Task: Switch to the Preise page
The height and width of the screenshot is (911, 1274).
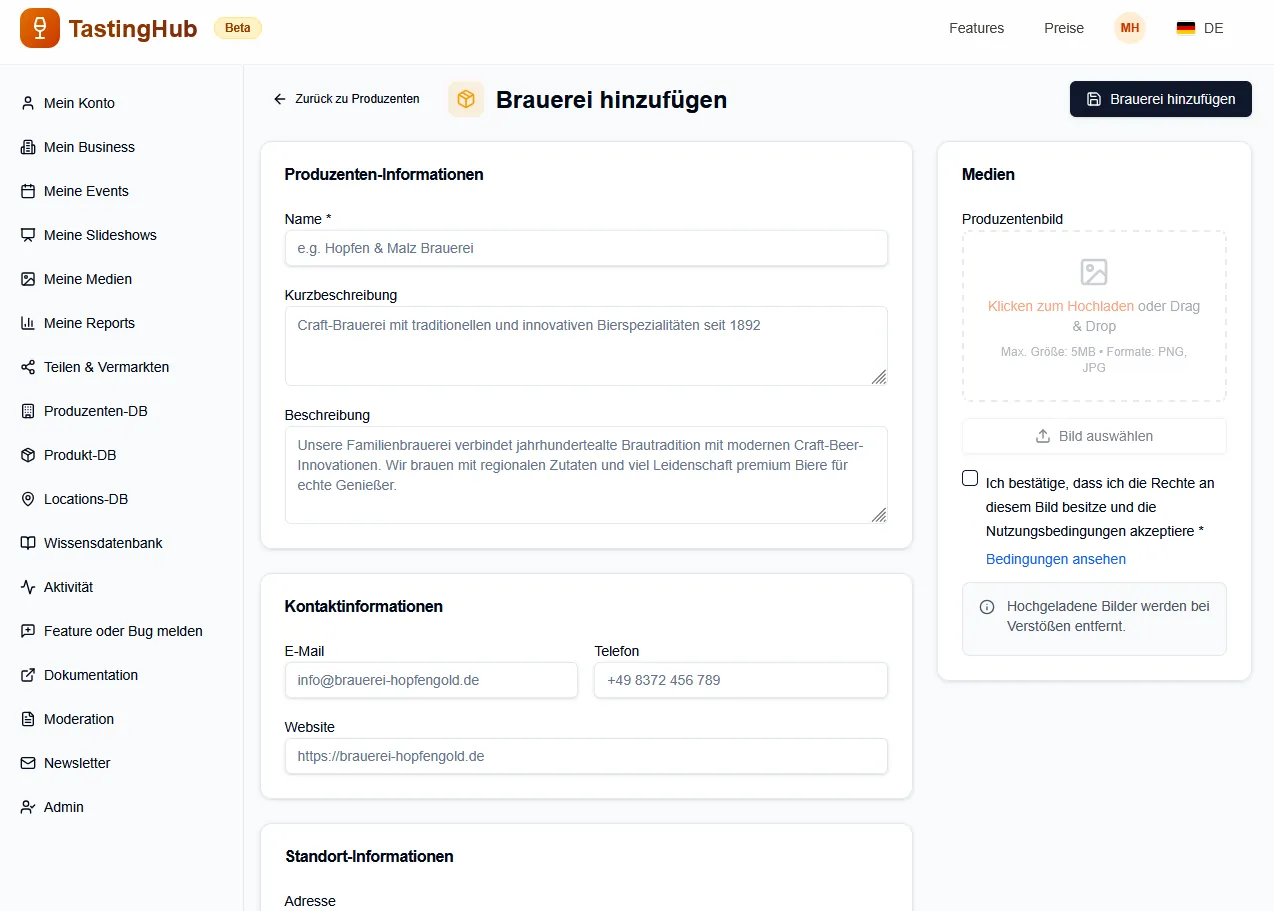Action: 1063,28
